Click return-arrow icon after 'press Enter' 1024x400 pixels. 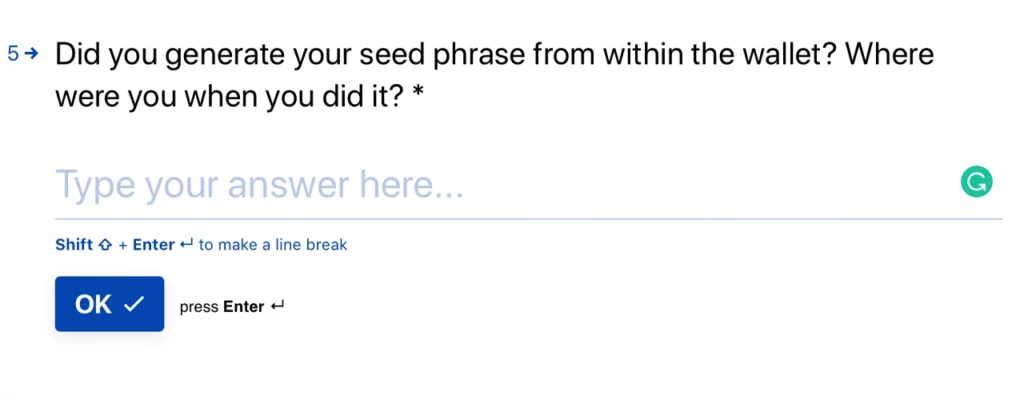(x=277, y=306)
